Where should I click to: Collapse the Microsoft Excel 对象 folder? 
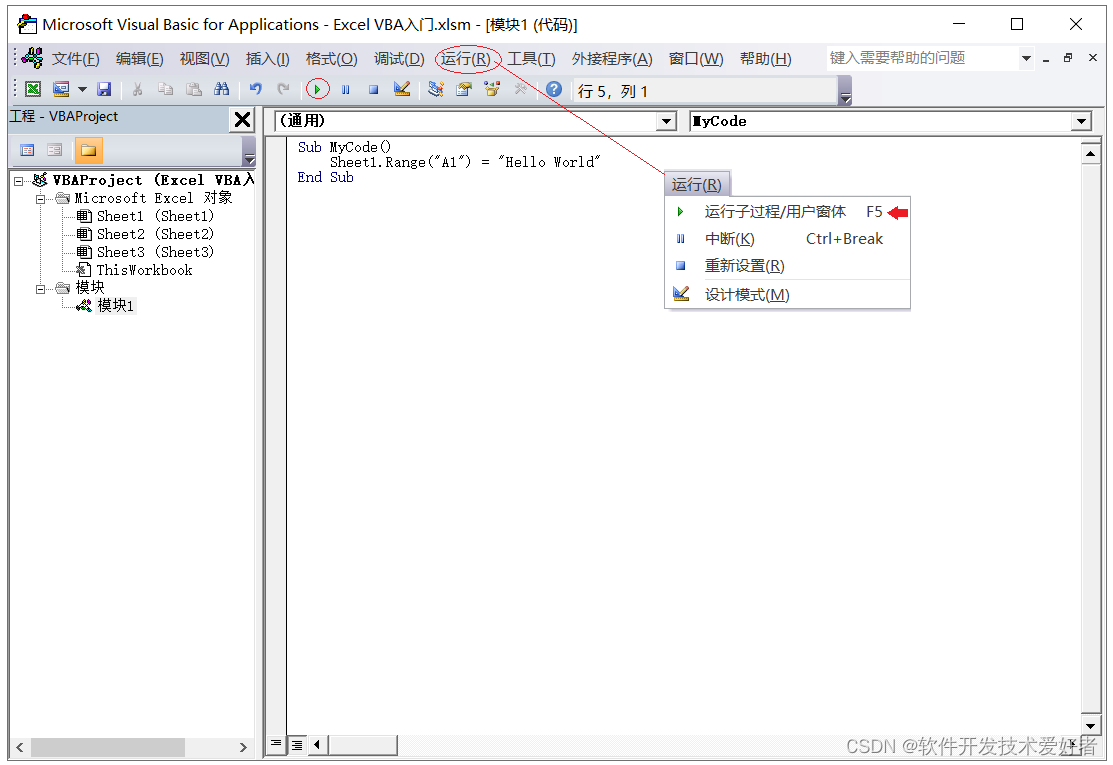[40, 199]
